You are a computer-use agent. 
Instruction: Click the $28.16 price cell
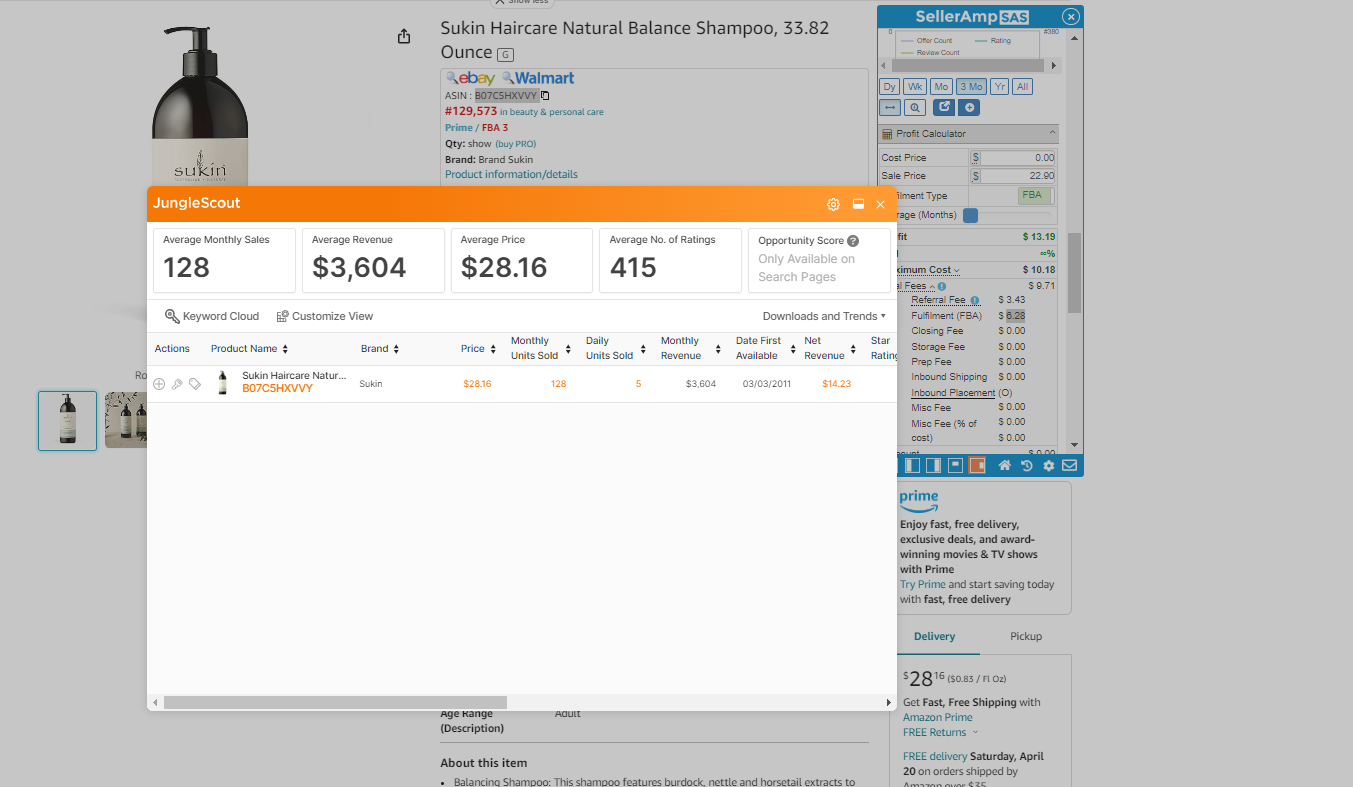click(477, 384)
